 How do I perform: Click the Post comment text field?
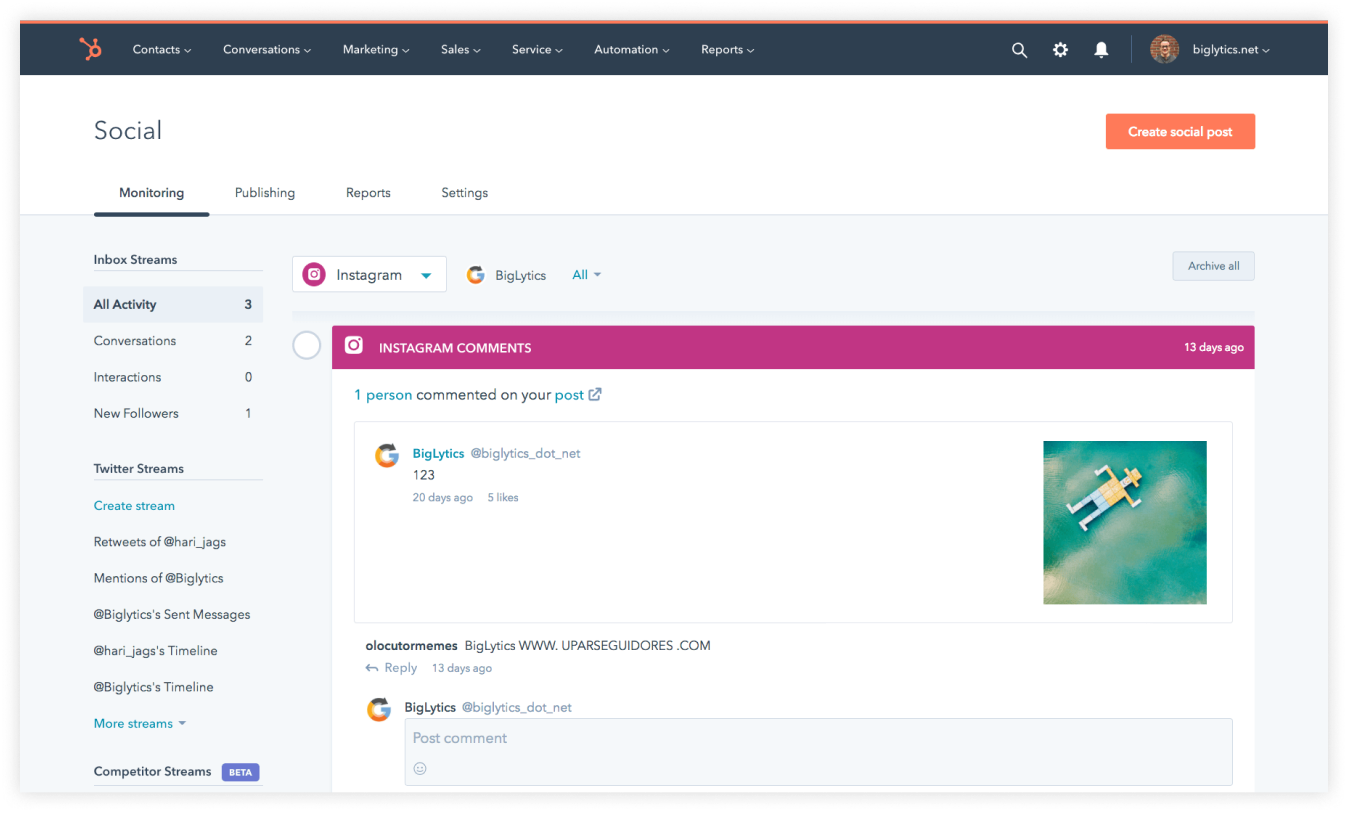[x=817, y=739]
